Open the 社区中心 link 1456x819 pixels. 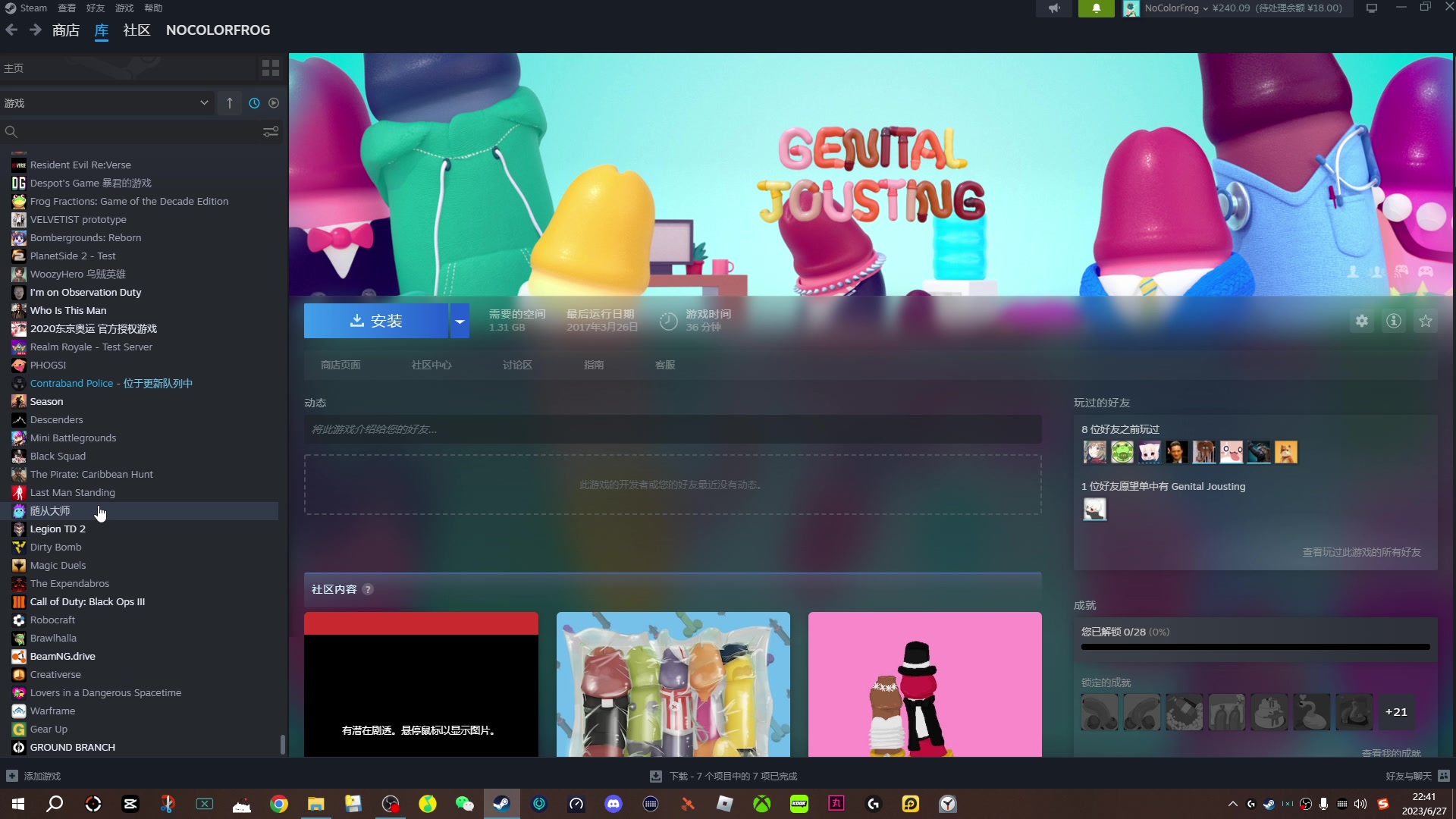pos(431,366)
